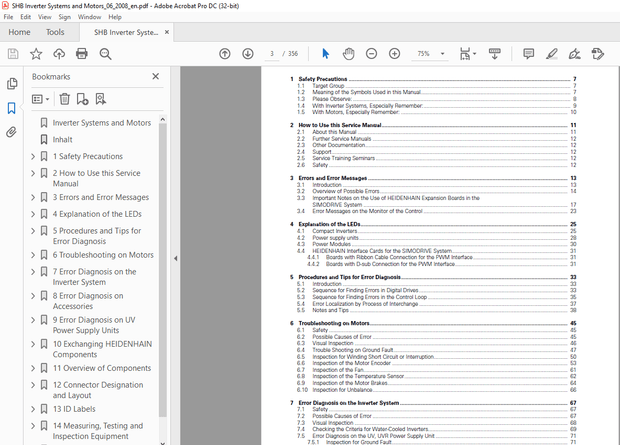Open the File menu
Viewport: 620px width, 445px height.
point(8,17)
